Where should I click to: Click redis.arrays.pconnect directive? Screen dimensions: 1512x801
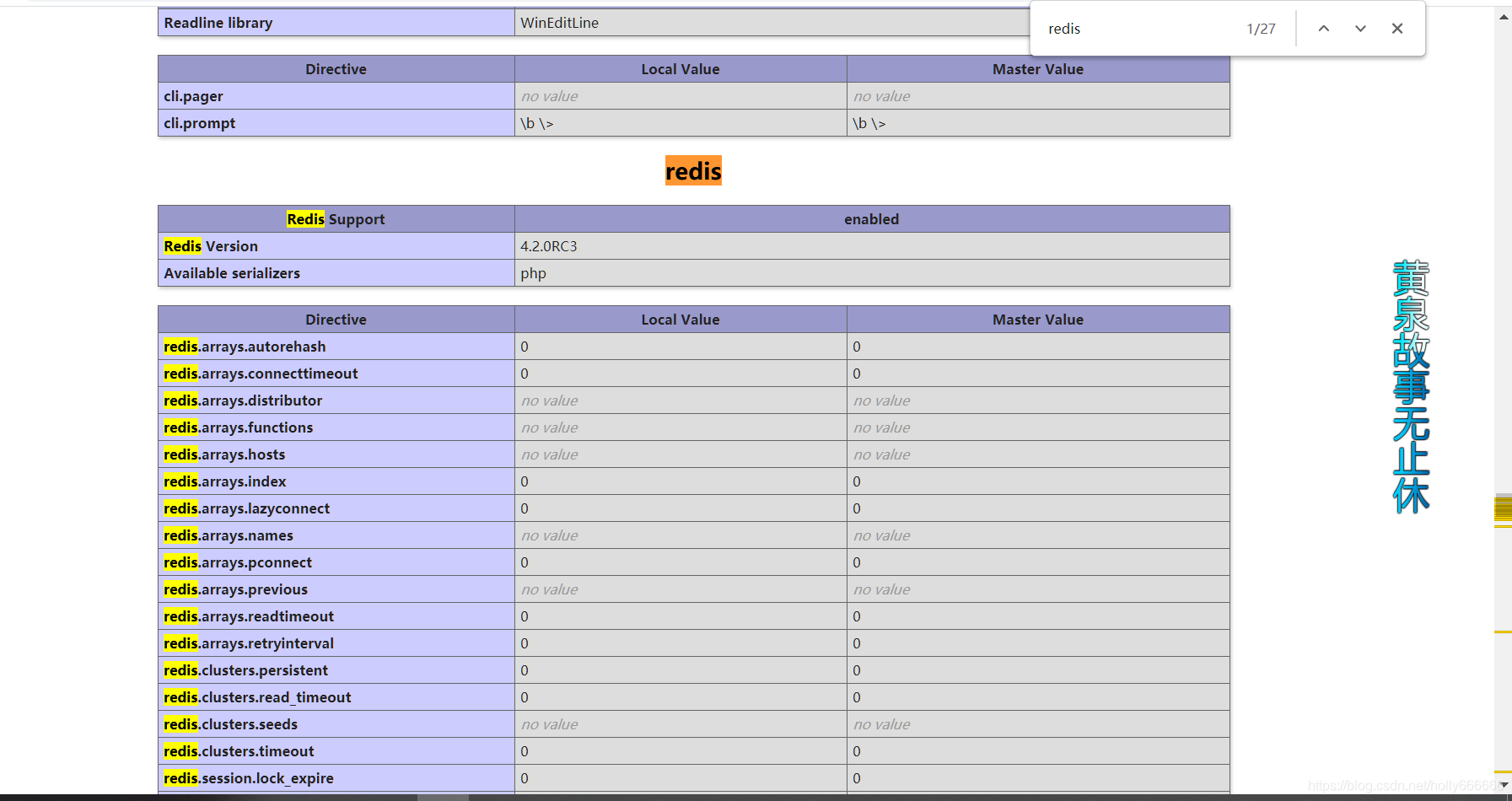(x=238, y=562)
